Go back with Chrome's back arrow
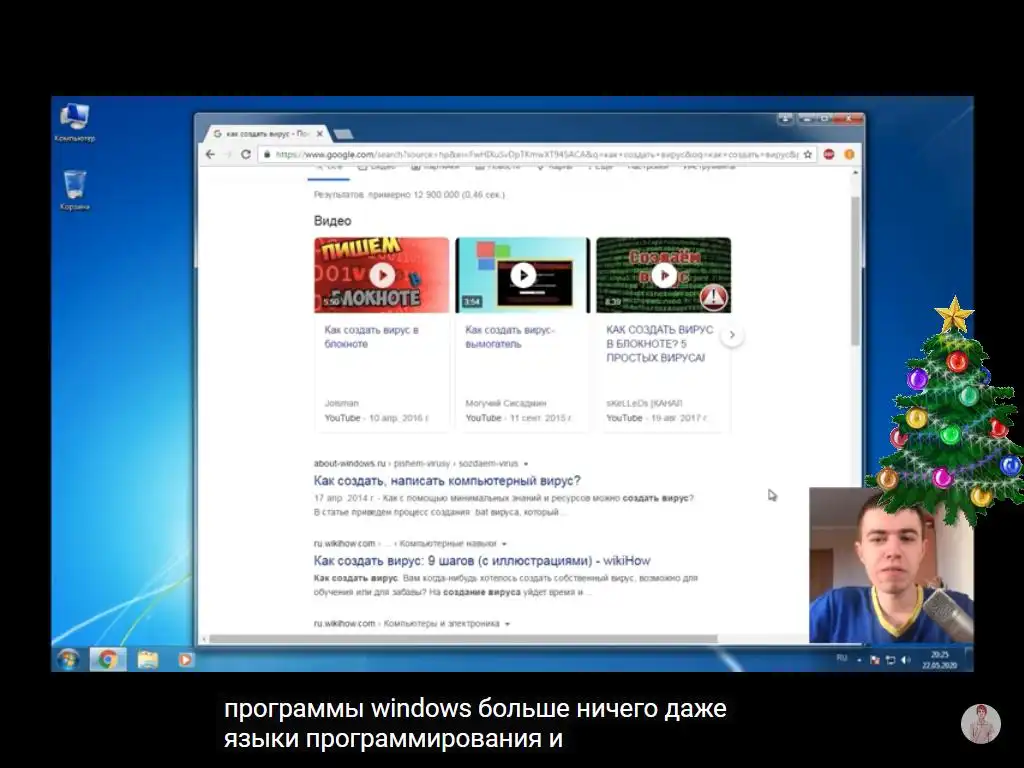The image size is (1024, 768). (x=210, y=155)
